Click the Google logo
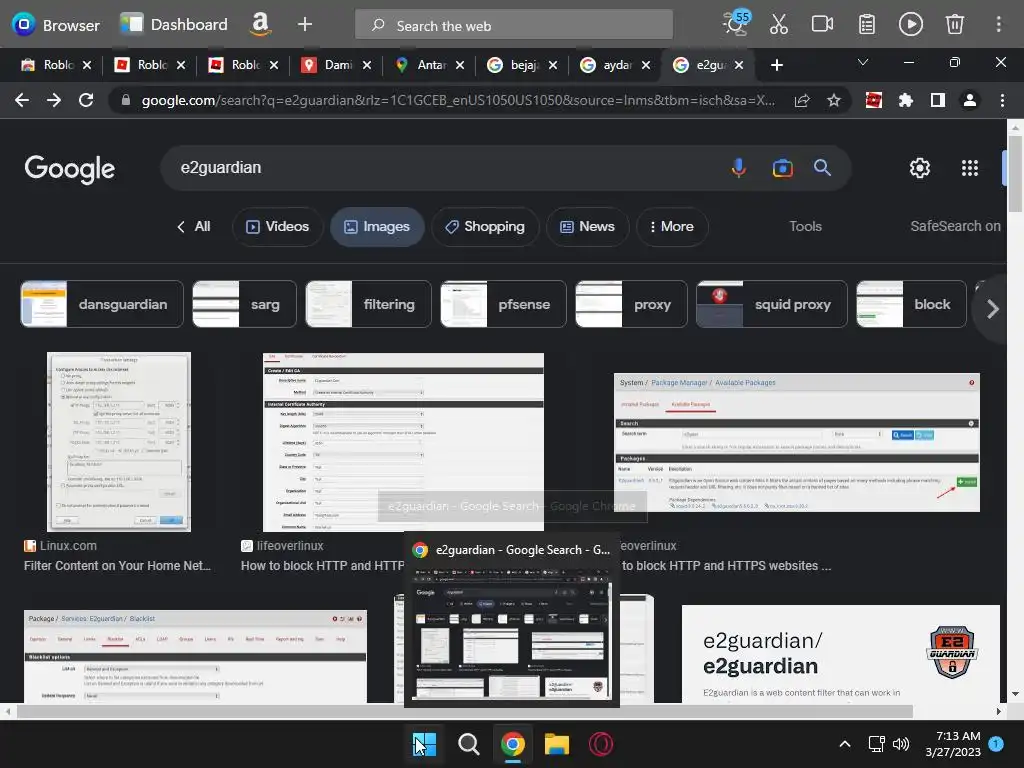This screenshot has height=768, width=1024. [x=70, y=169]
